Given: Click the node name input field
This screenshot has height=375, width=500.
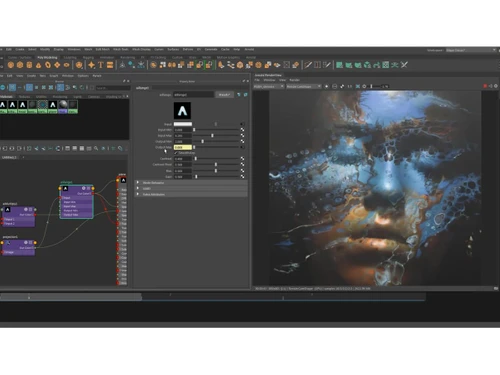Looking at the screenshot, I should (x=193, y=95).
